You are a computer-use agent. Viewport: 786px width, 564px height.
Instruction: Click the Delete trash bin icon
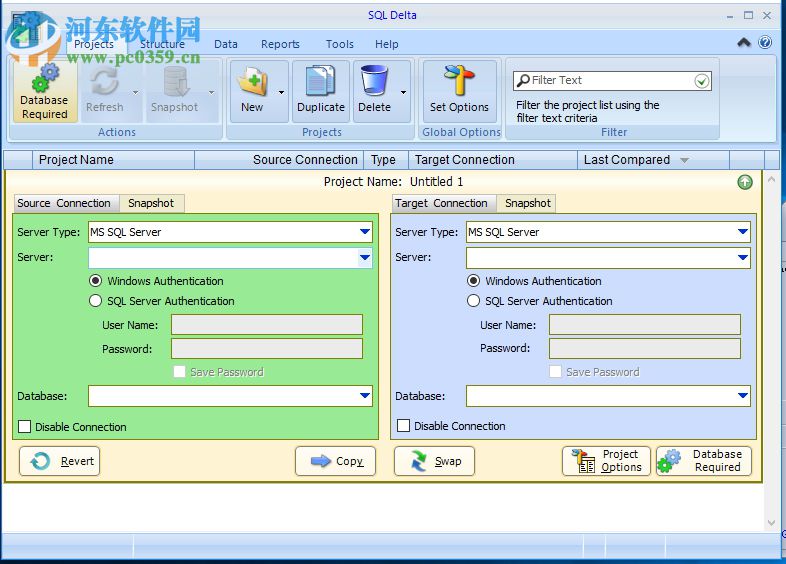click(x=374, y=80)
